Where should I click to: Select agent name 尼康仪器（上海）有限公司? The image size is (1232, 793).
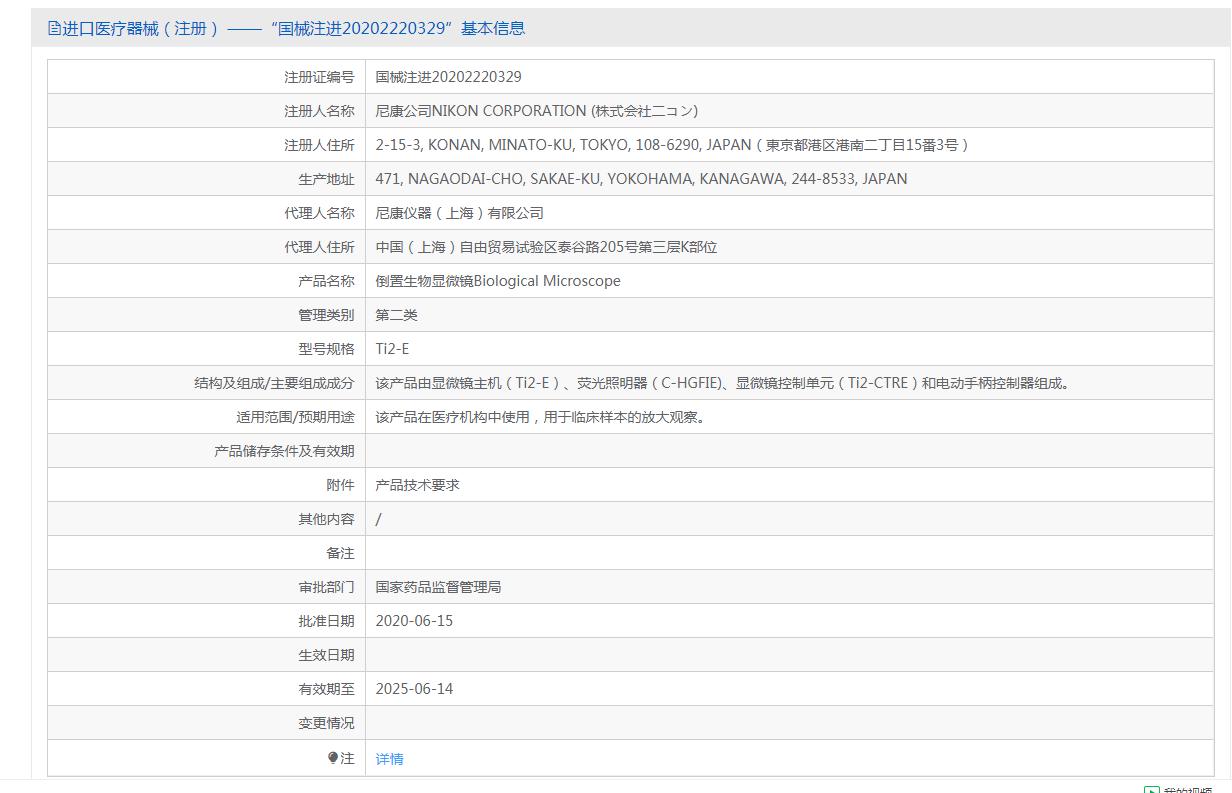pos(460,213)
